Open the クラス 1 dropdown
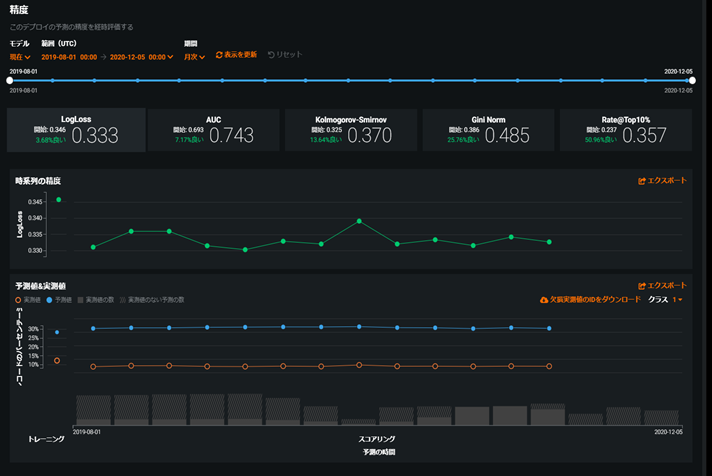 click(x=677, y=300)
